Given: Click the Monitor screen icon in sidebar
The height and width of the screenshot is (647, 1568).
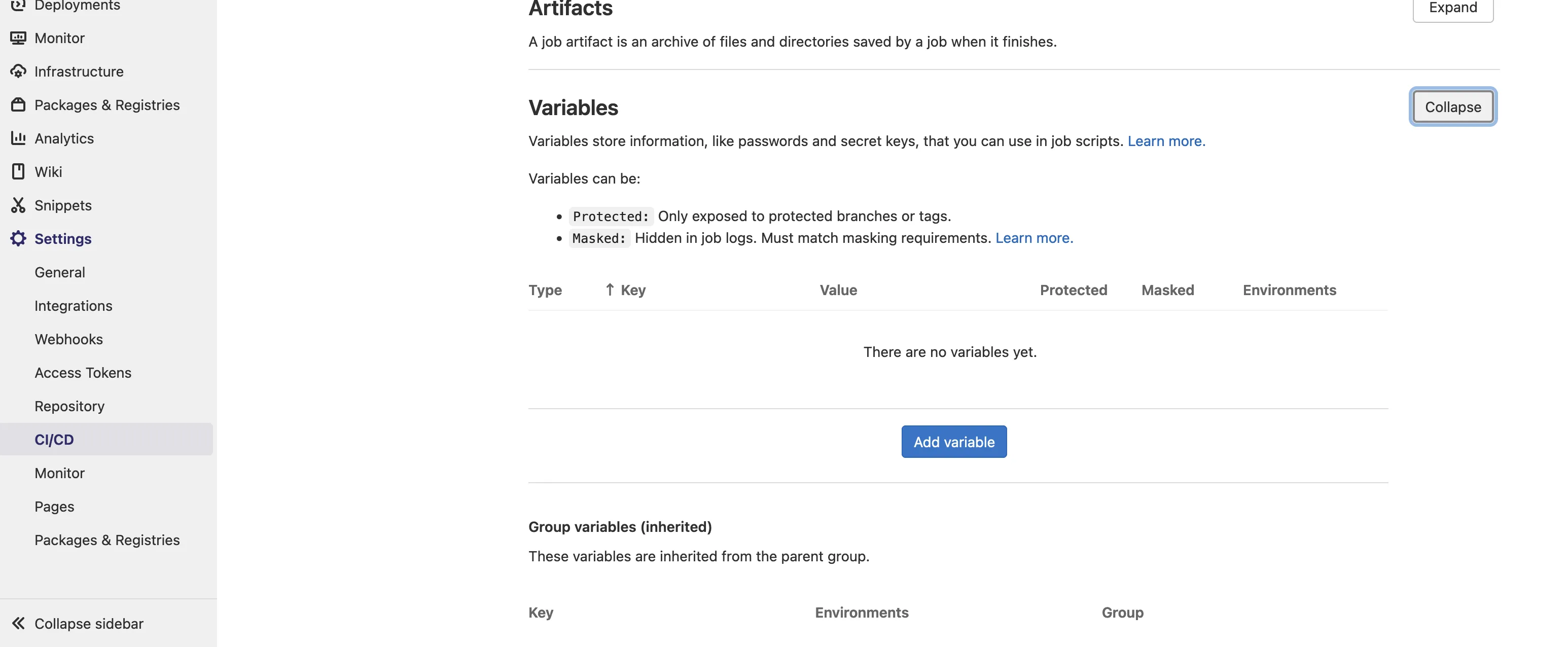Looking at the screenshot, I should click(x=18, y=38).
